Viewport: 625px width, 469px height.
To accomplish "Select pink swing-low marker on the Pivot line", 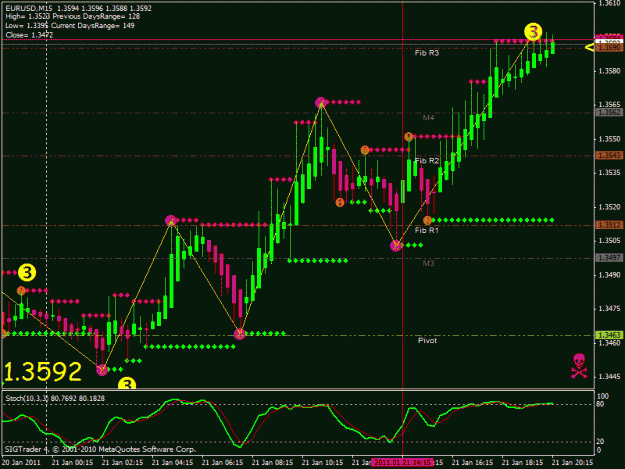I will click(x=239, y=334).
